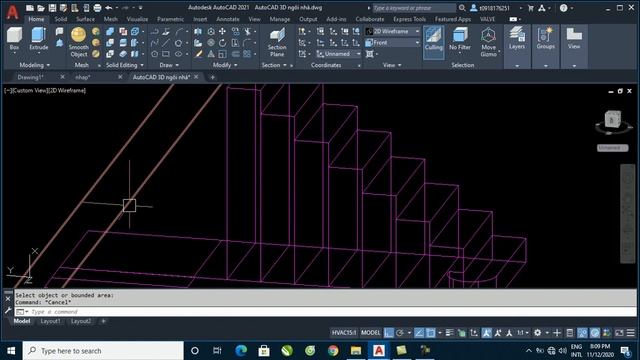
Task: Open the Visualize ribbon tab
Action: (x=137, y=19)
